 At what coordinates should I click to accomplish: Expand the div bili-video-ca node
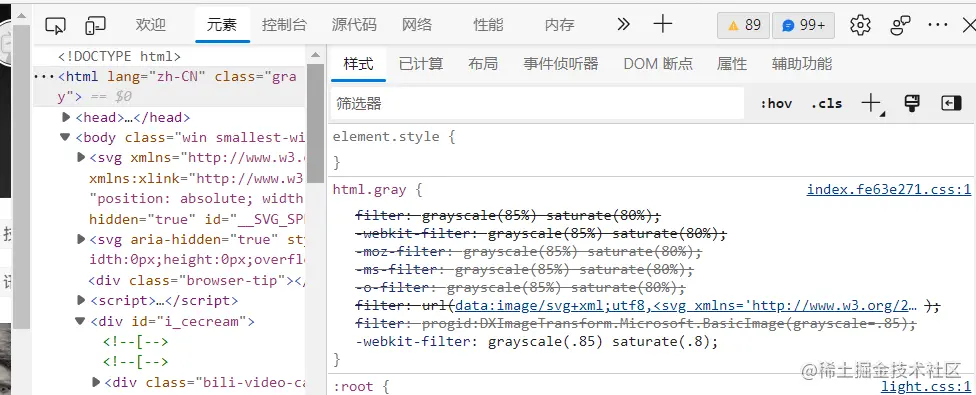(96, 382)
